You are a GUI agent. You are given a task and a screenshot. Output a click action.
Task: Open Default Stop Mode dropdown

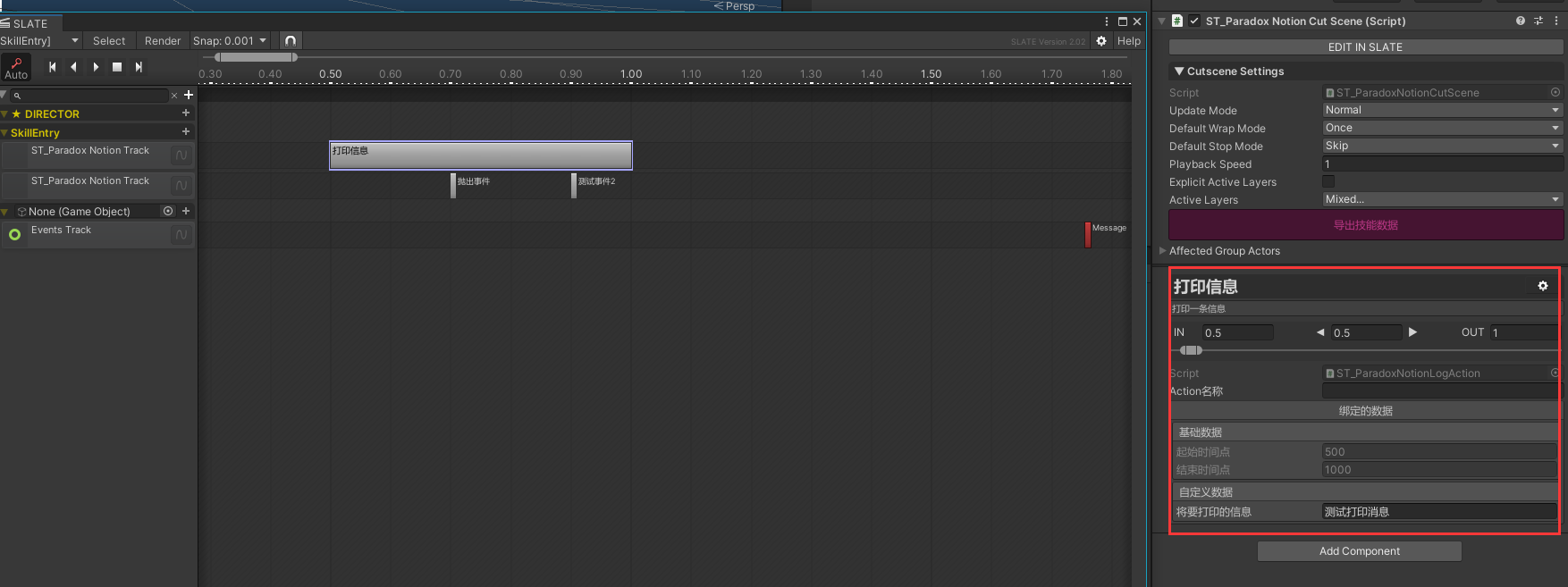pyautogui.click(x=1443, y=146)
